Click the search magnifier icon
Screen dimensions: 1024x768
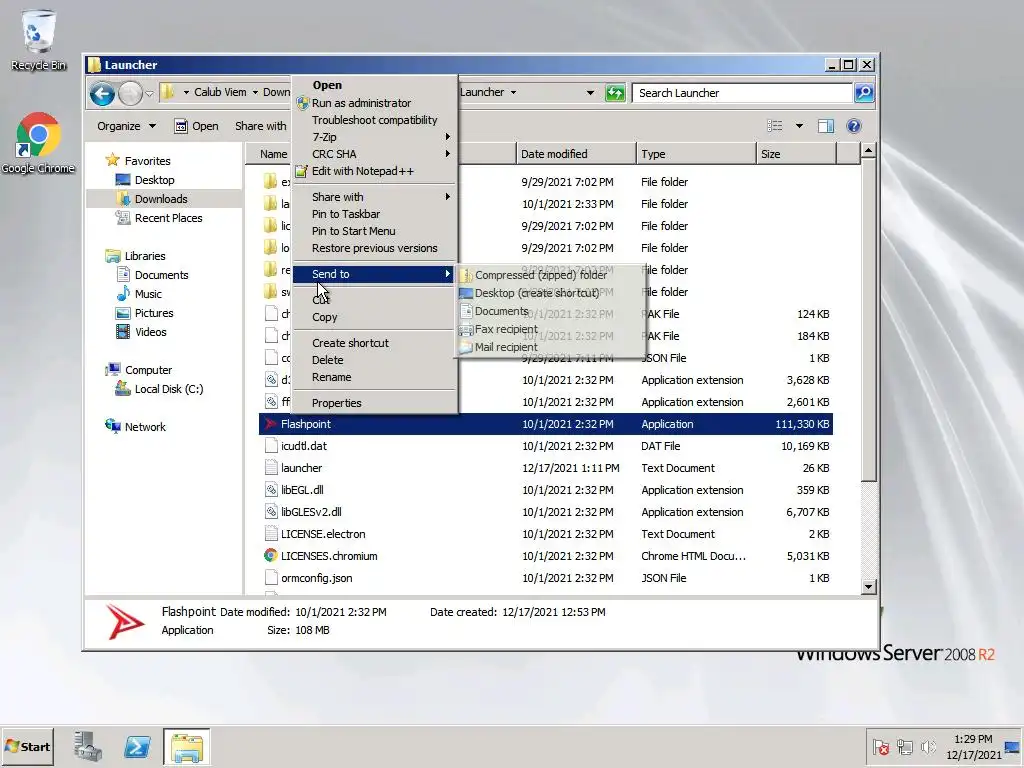pos(863,93)
